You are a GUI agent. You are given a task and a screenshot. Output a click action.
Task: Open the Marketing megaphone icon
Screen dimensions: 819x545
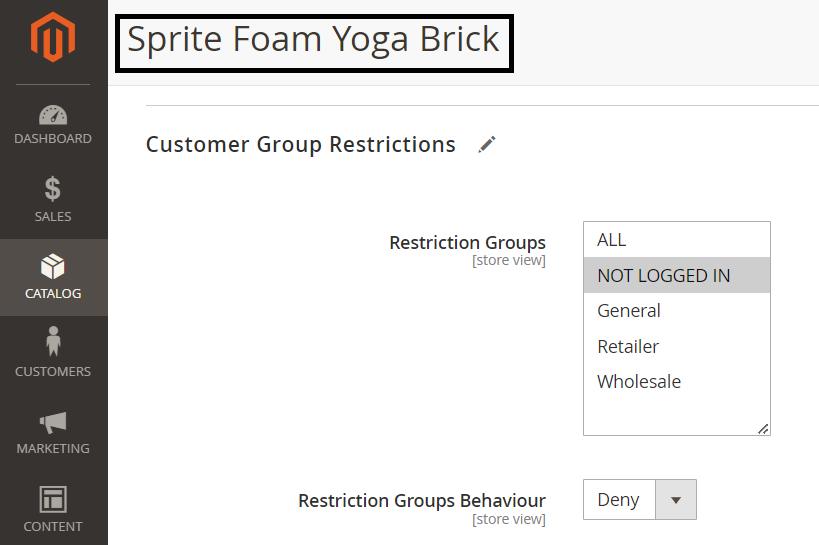pyautogui.click(x=53, y=422)
